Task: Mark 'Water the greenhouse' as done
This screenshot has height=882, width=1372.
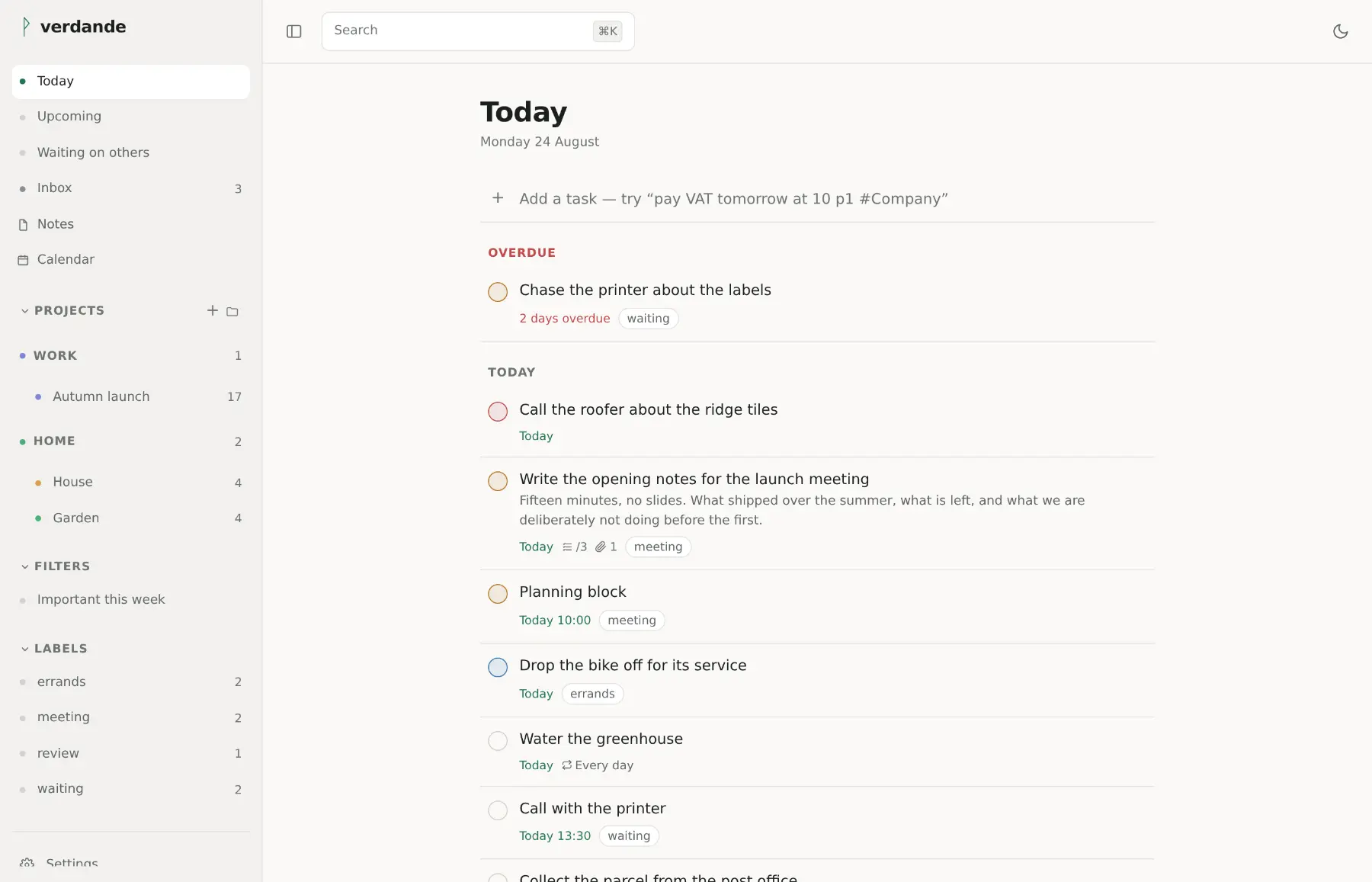Action: (498, 741)
